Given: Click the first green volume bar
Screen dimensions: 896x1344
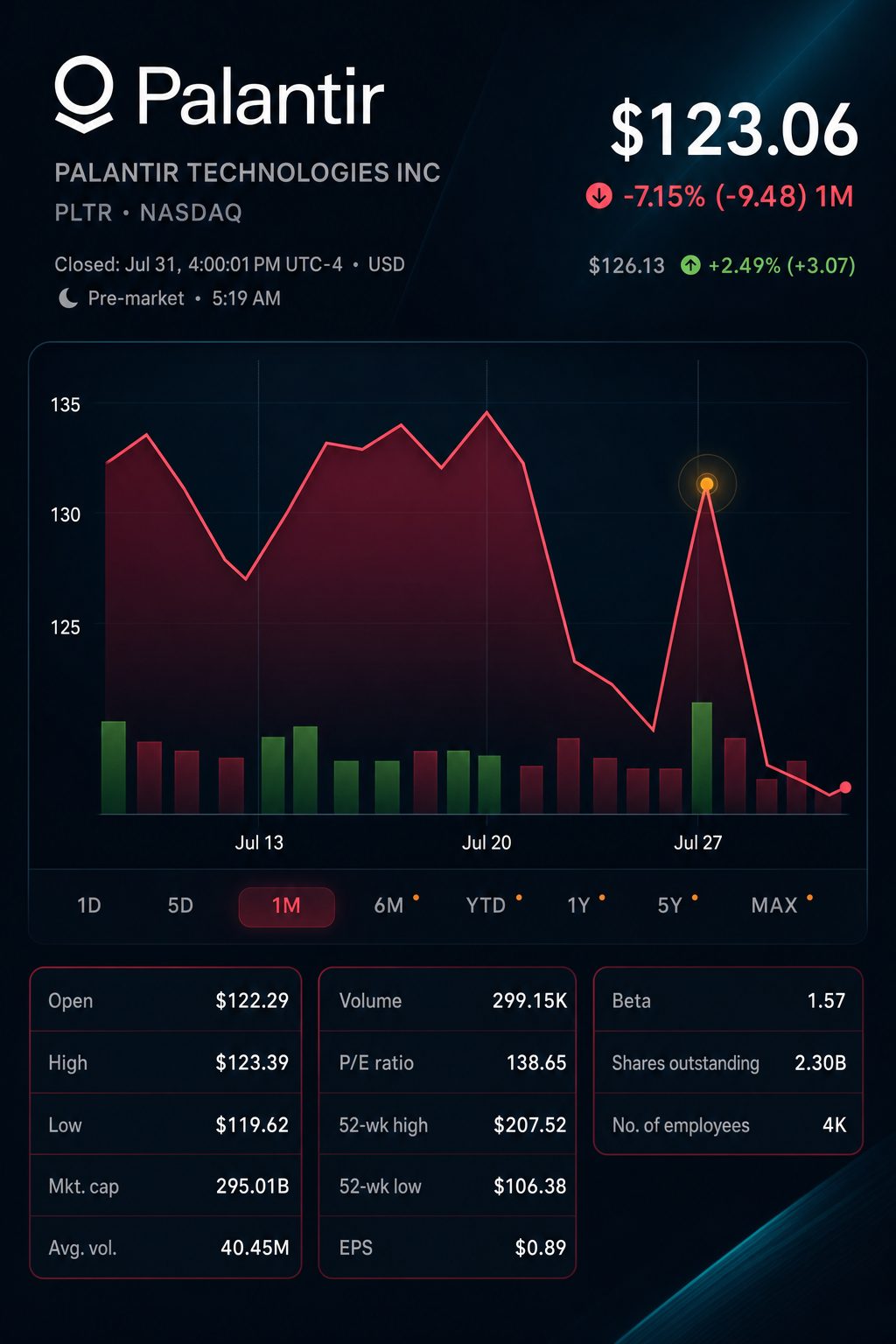Looking at the screenshot, I should (114, 767).
